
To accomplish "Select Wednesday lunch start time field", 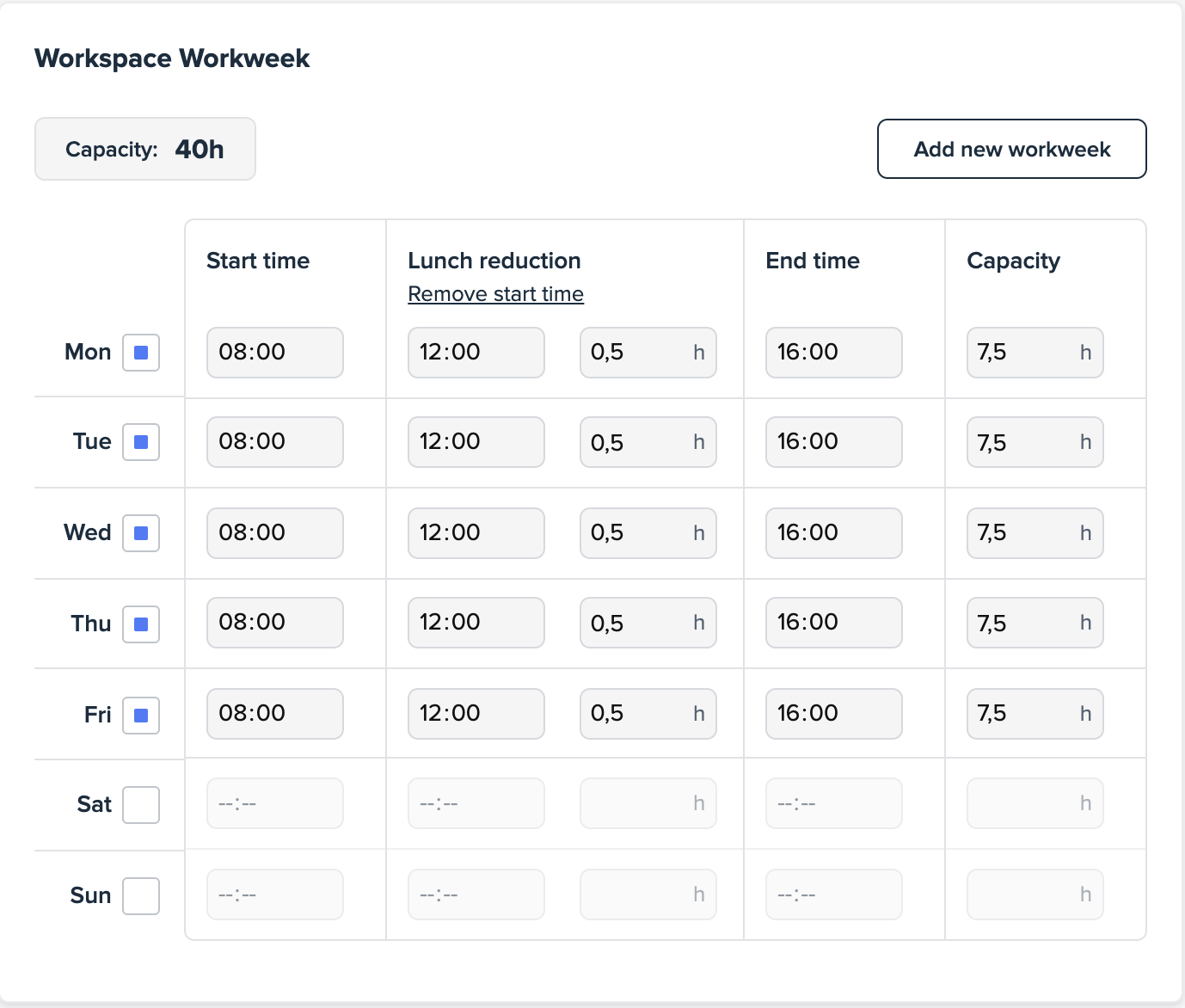I will tap(476, 533).
